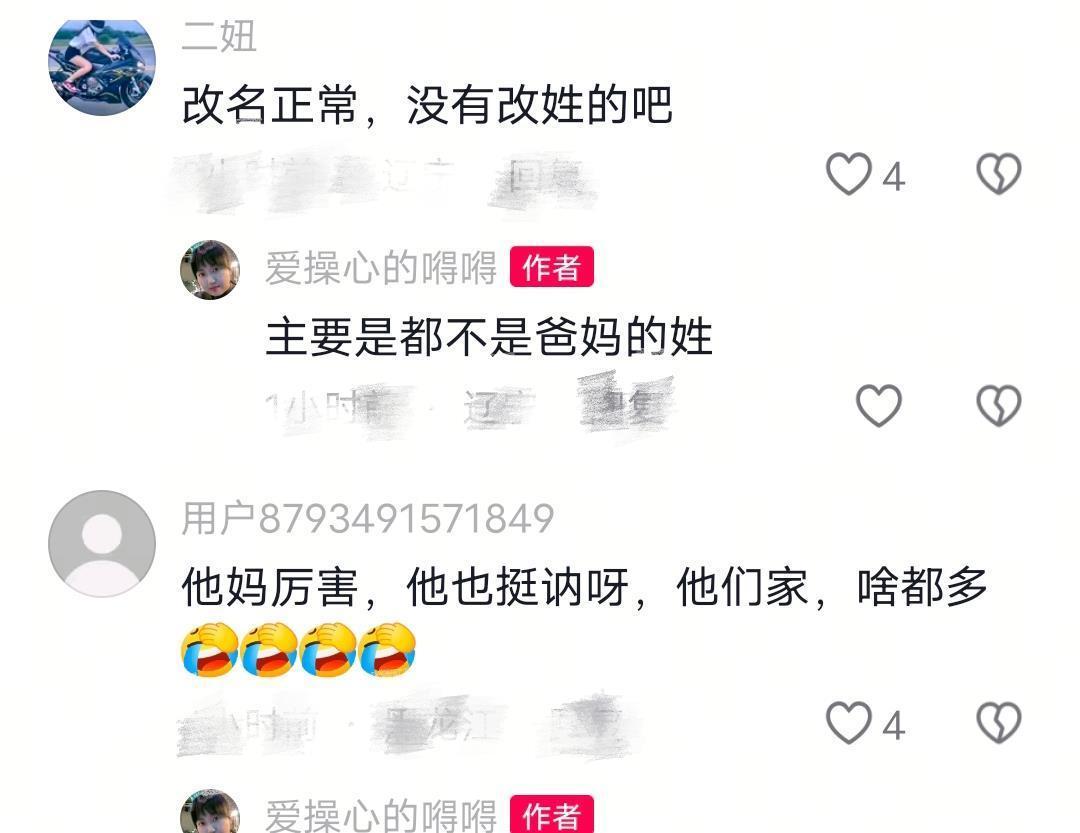
Task: Dislike the 用户8793491571849 comment
Action: [998, 722]
